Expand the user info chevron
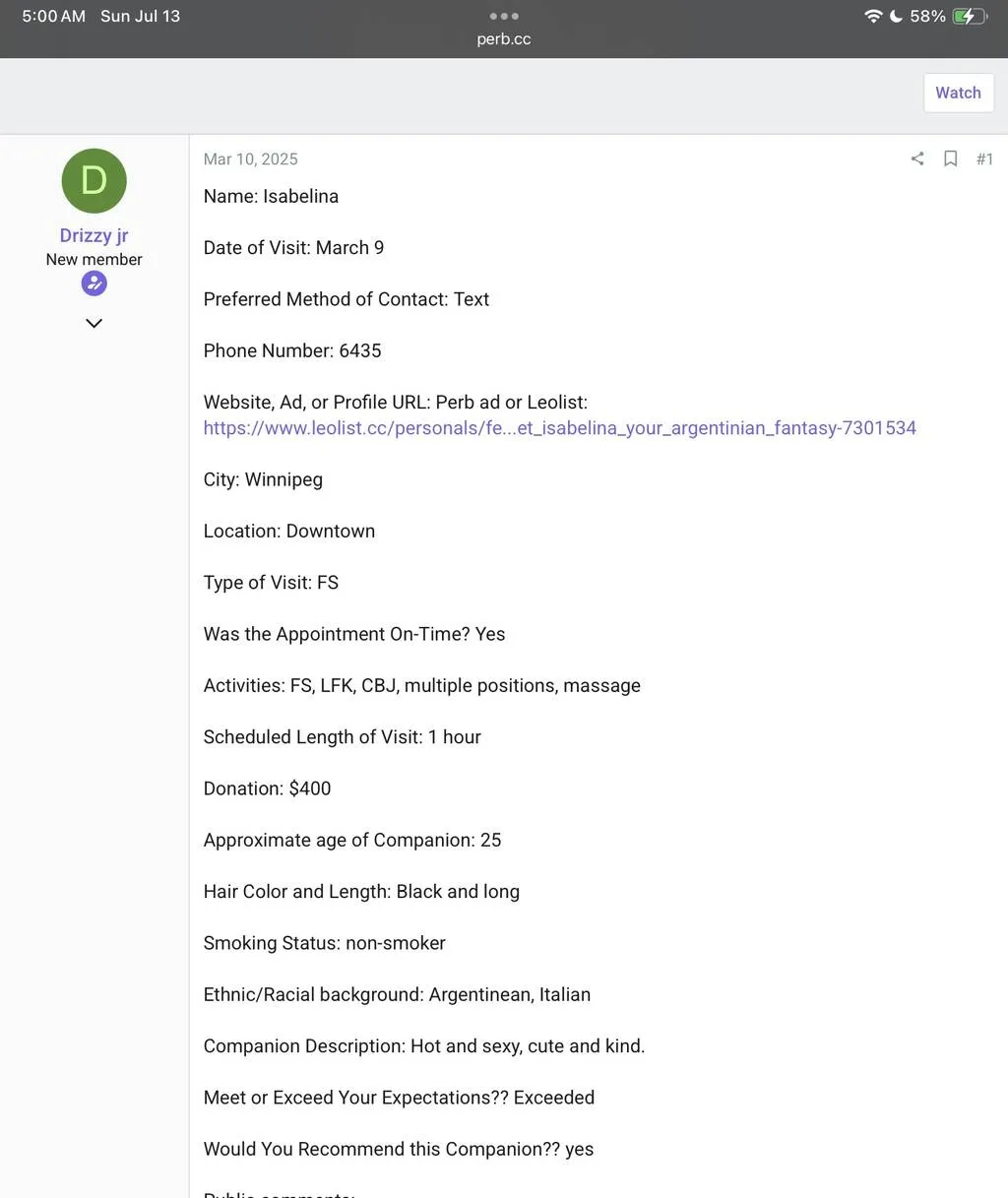This screenshot has height=1198, width=1008. pyautogui.click(x=94, y=323)
